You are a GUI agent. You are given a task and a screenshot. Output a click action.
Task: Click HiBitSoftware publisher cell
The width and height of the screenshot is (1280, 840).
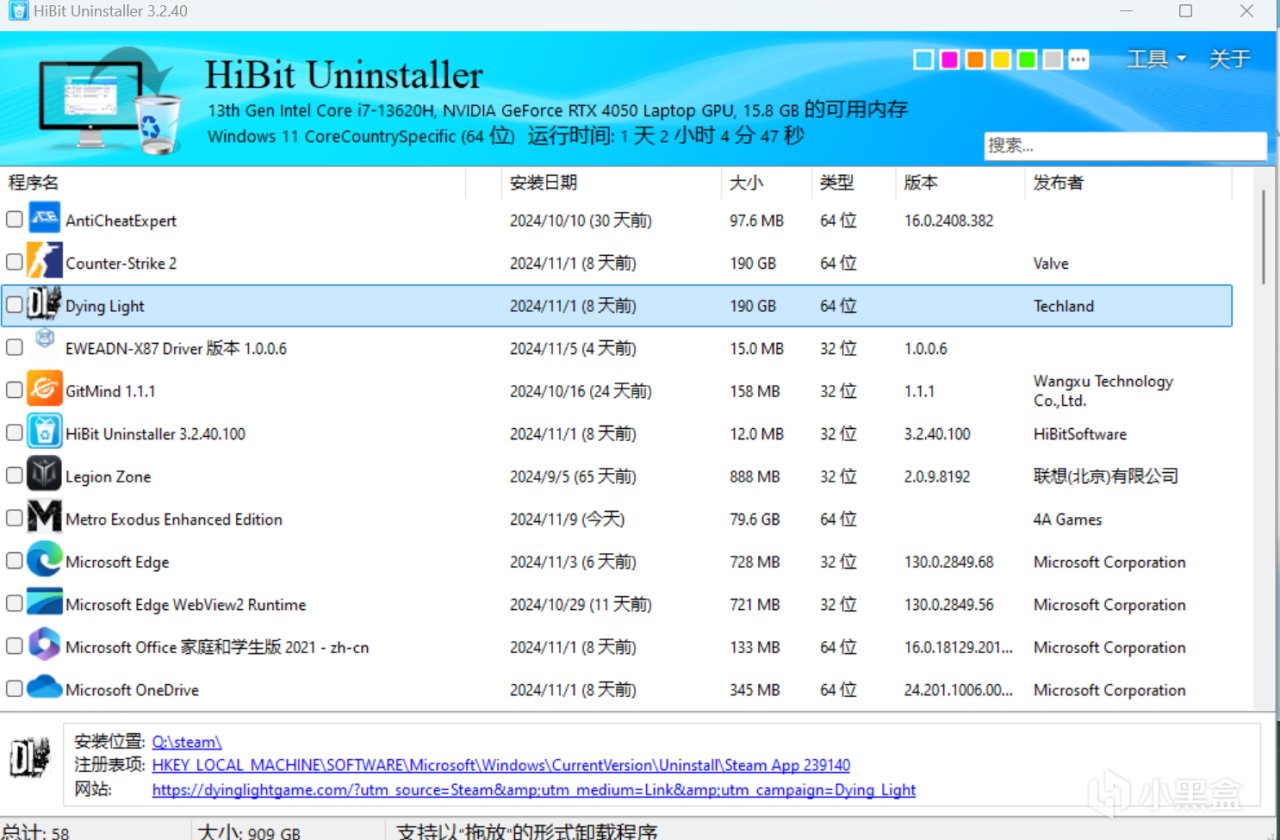1080,434
